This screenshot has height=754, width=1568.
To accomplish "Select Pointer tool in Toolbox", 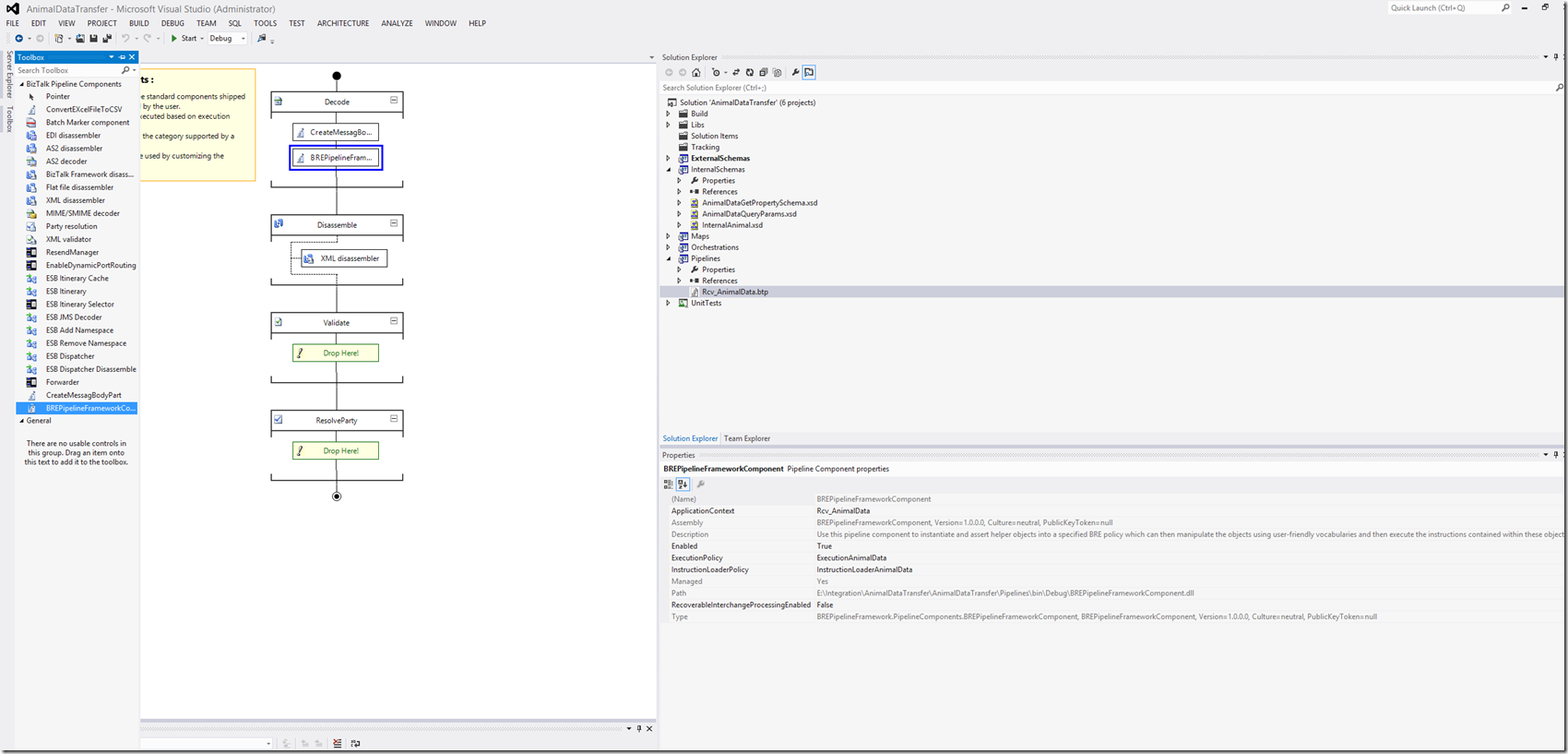I will click(x=57, y=96).
